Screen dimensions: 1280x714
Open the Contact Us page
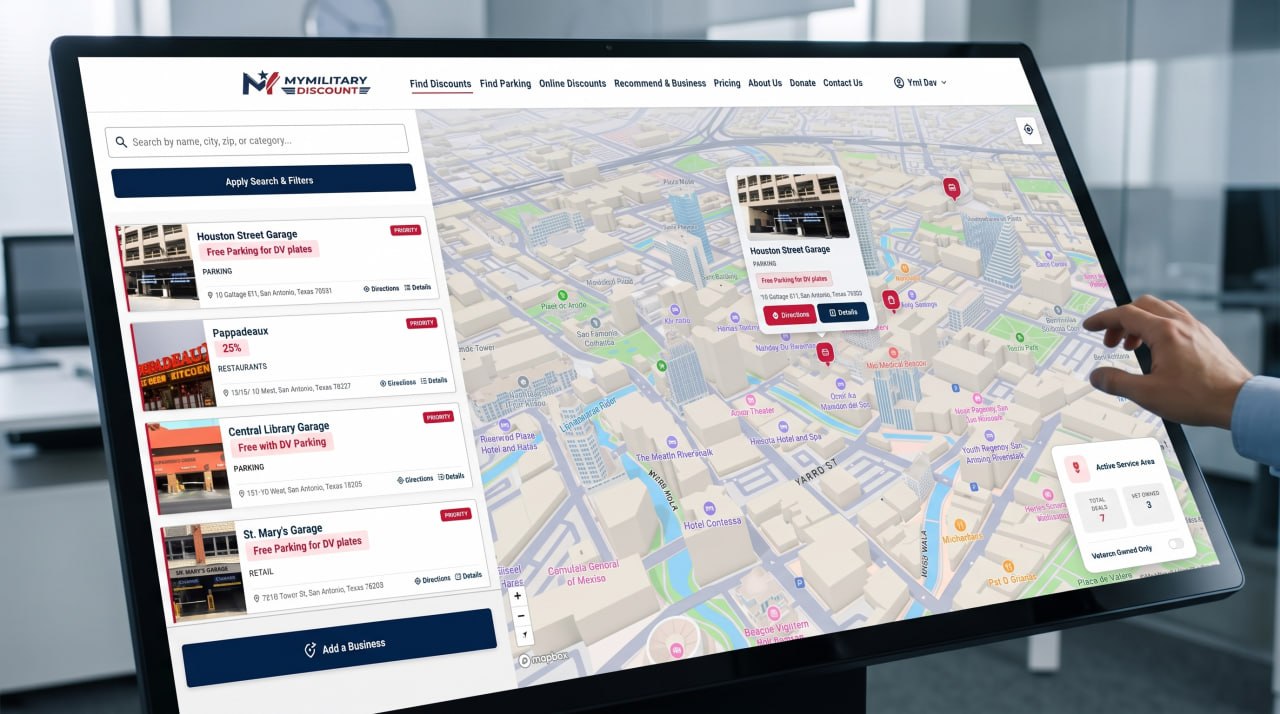click(843, 84)
